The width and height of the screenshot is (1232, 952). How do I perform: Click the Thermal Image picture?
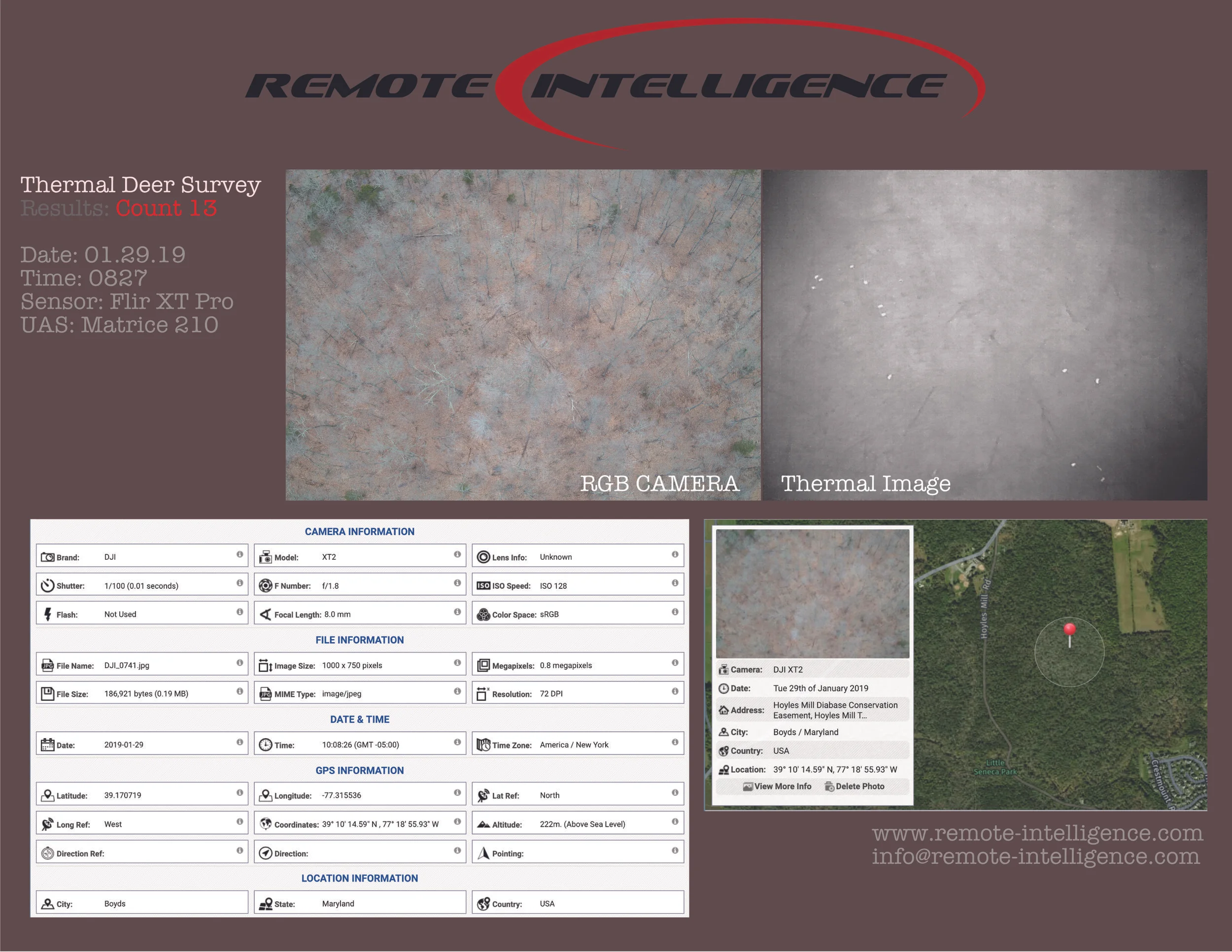tap(985, 335)
